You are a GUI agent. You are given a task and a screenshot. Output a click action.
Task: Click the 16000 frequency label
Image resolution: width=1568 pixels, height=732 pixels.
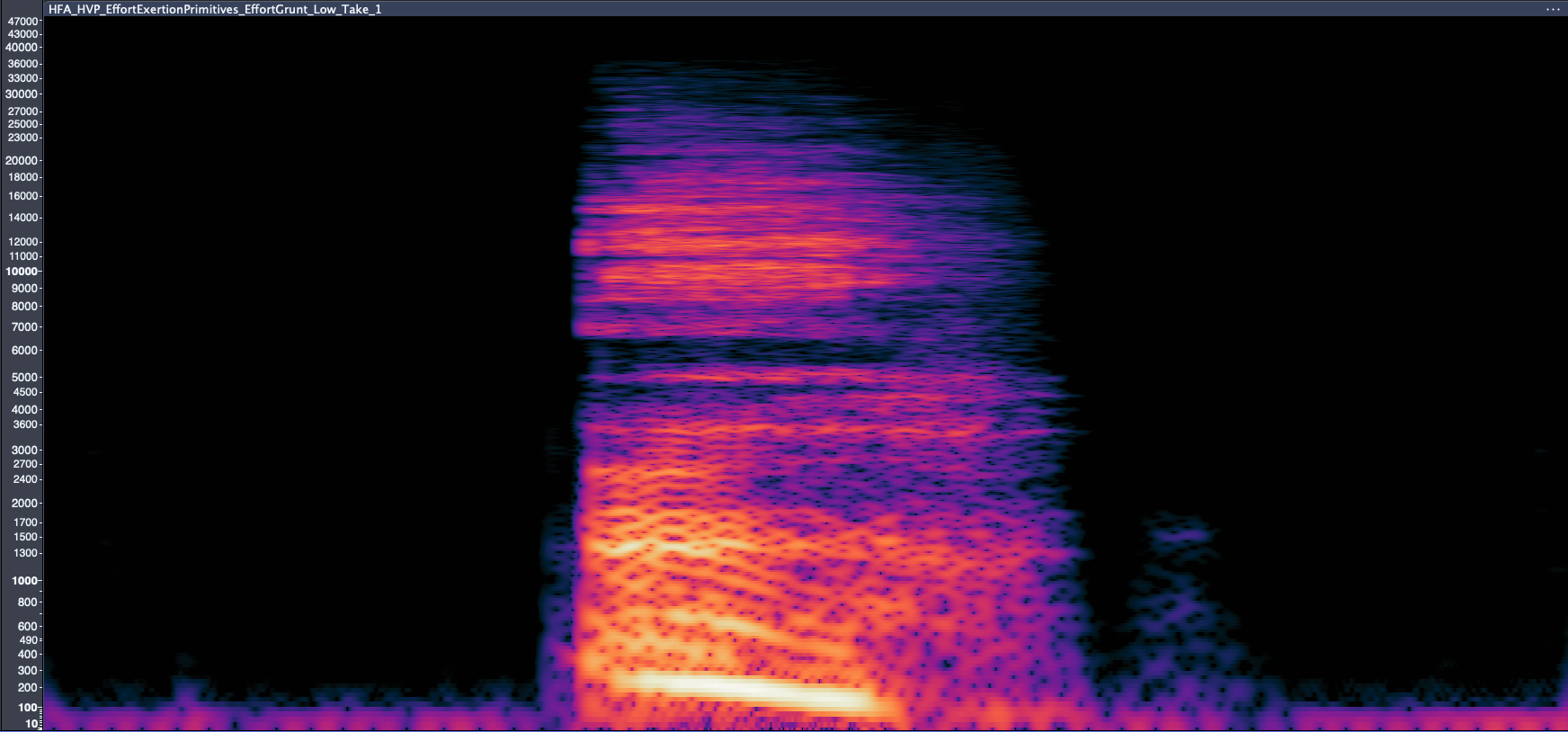22,196
